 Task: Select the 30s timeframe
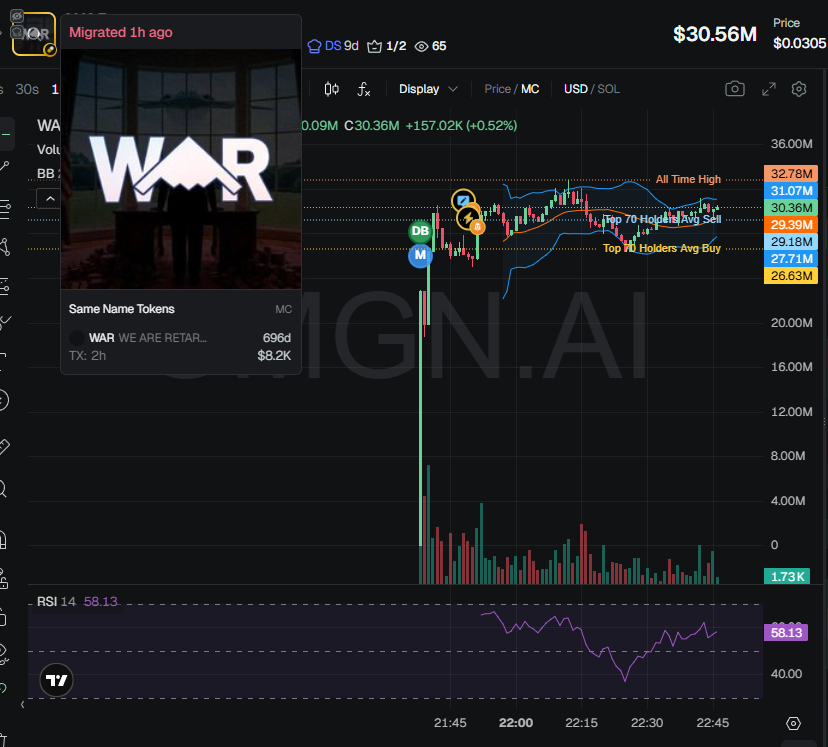[27, 89]
